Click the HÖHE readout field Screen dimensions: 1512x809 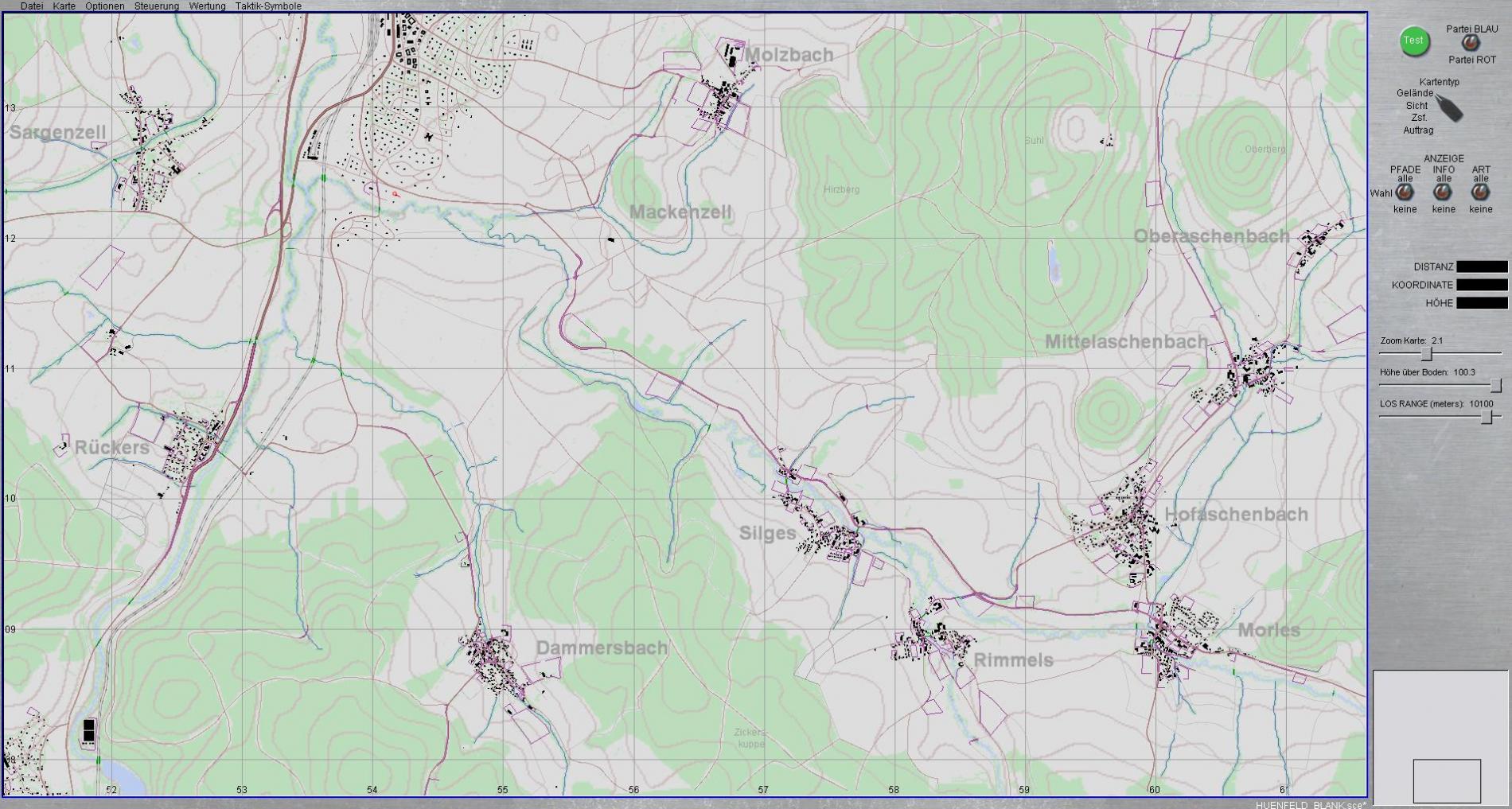[x=1482, y=303]
